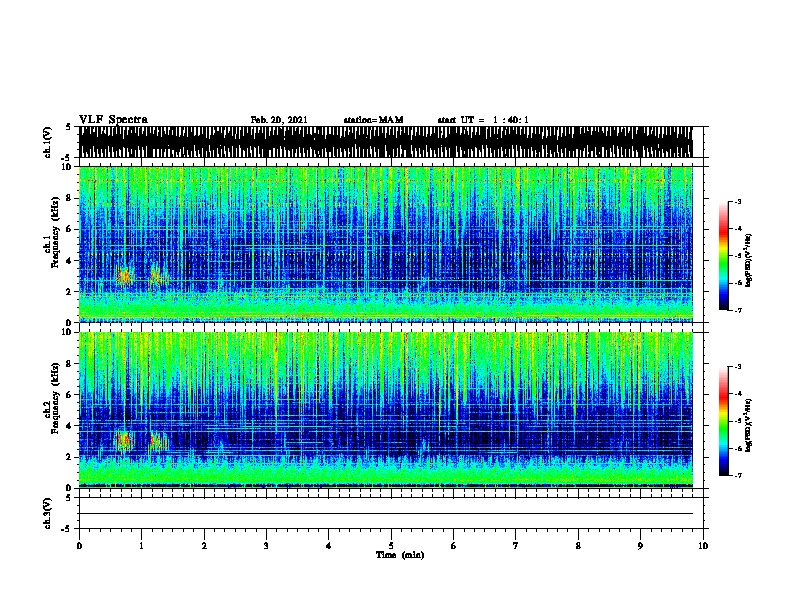Click time axis tick label '2'
This screenshot has height=612, width=792.
click(x=204, y=545)
